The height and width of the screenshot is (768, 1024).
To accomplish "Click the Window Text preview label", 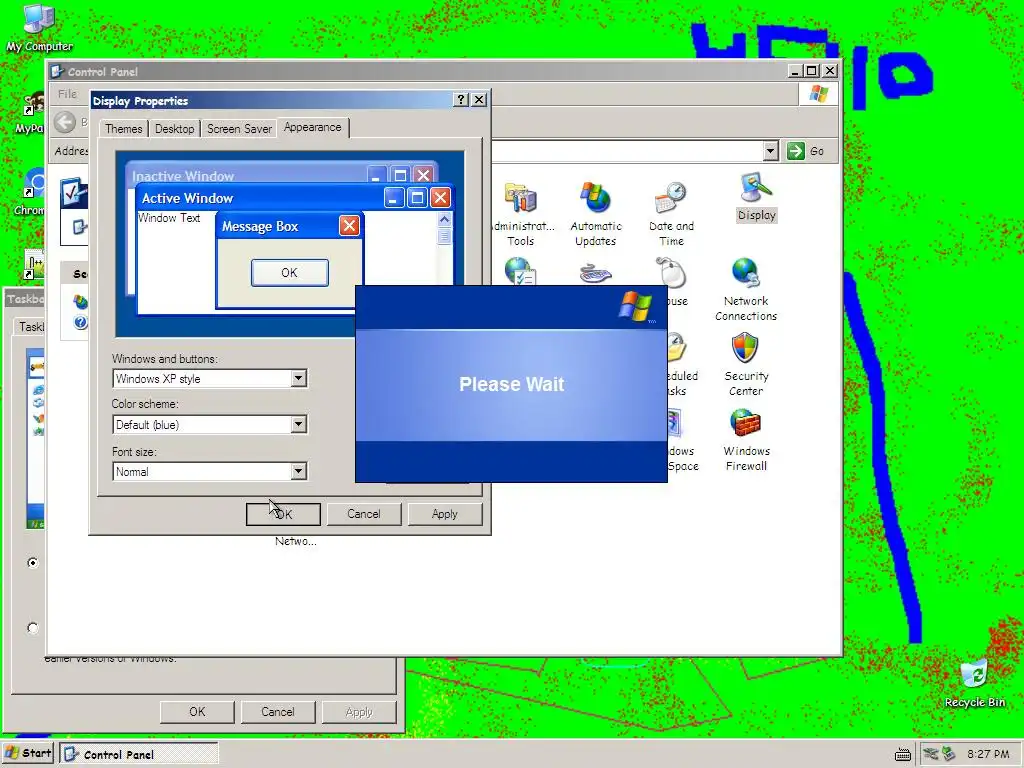I will (168, 218).
